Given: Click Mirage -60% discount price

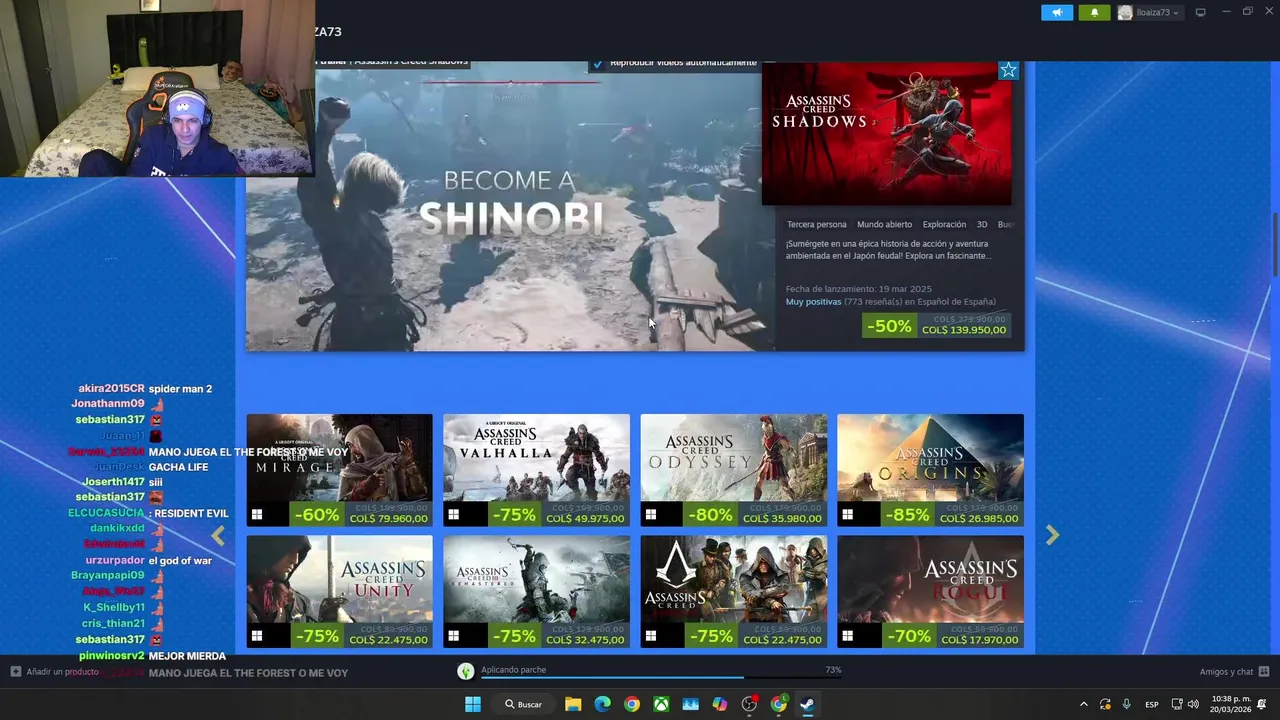Looking at the screenshot, I should pos(360,514).
